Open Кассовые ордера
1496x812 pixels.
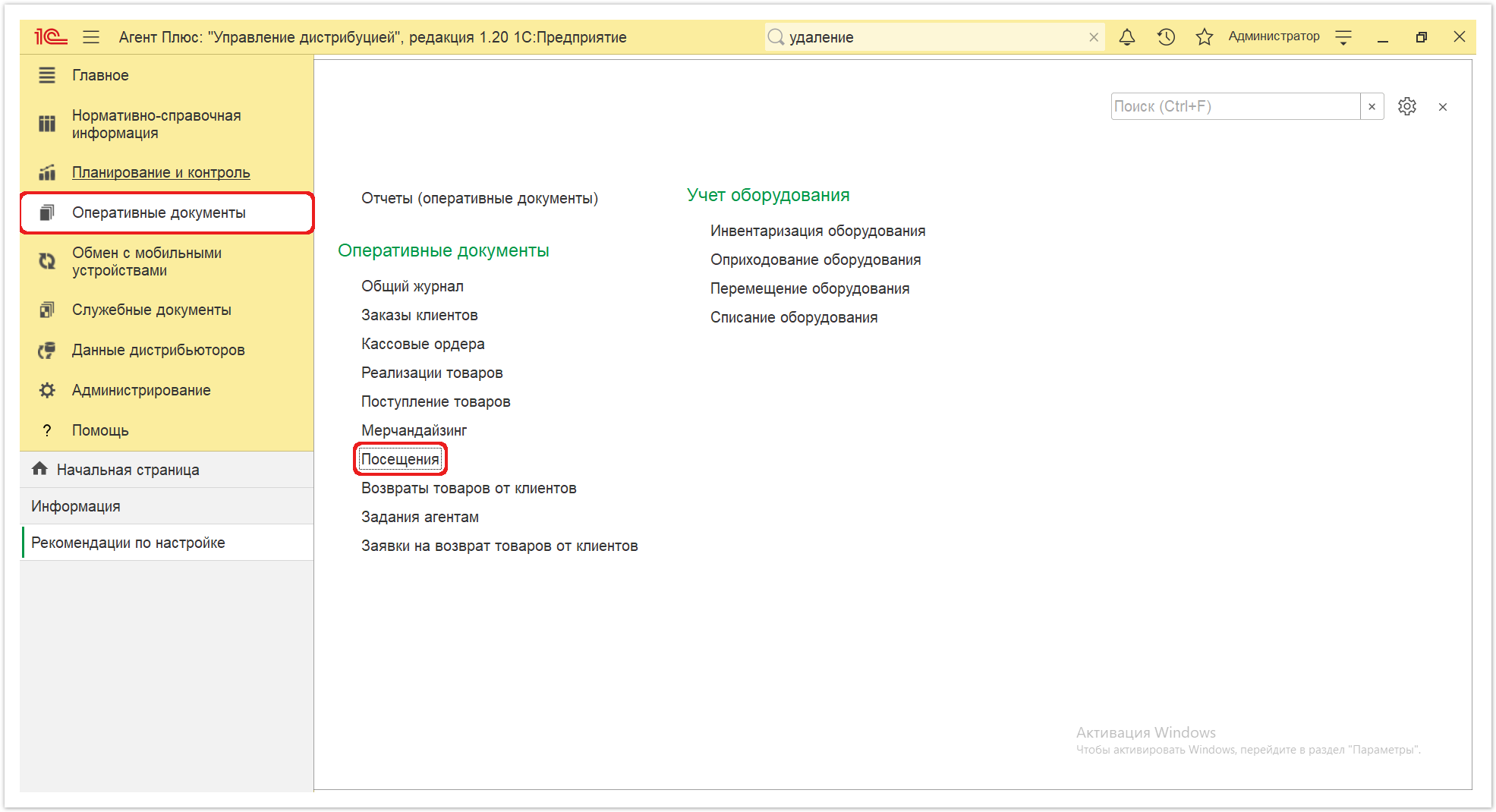(423, 344)
